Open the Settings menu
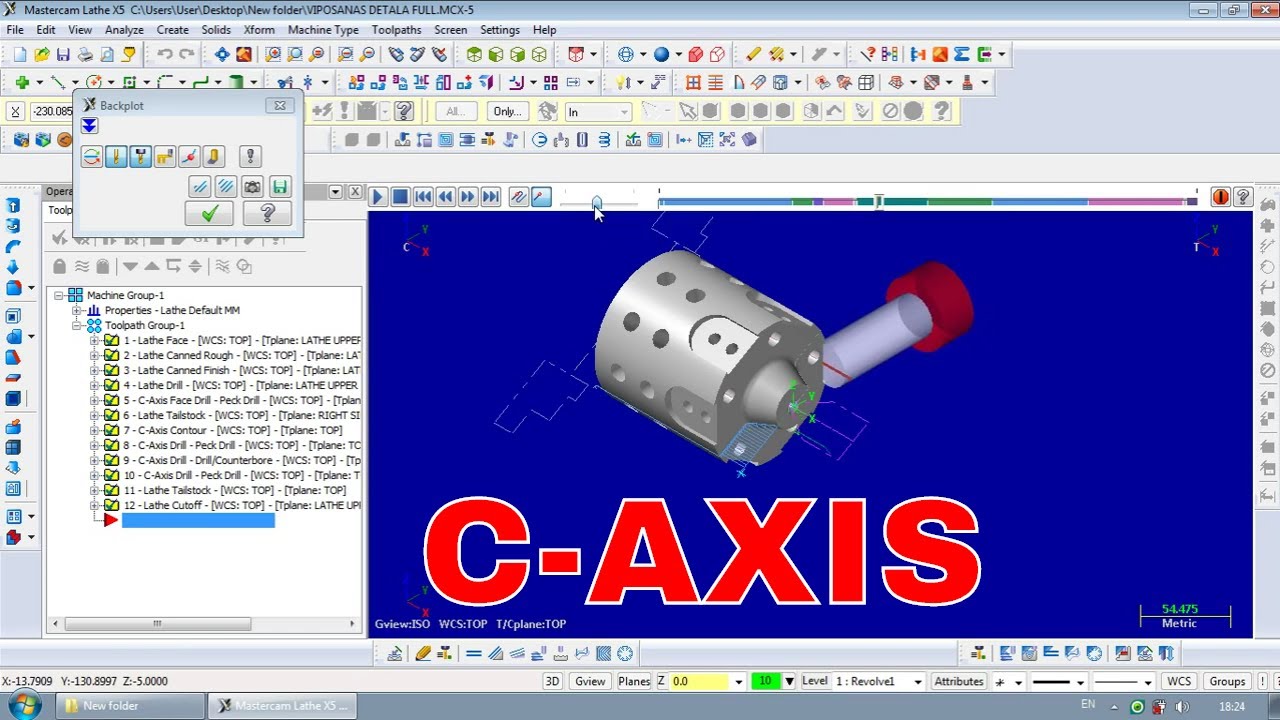1280x720 pixels. tap(499, 30)
